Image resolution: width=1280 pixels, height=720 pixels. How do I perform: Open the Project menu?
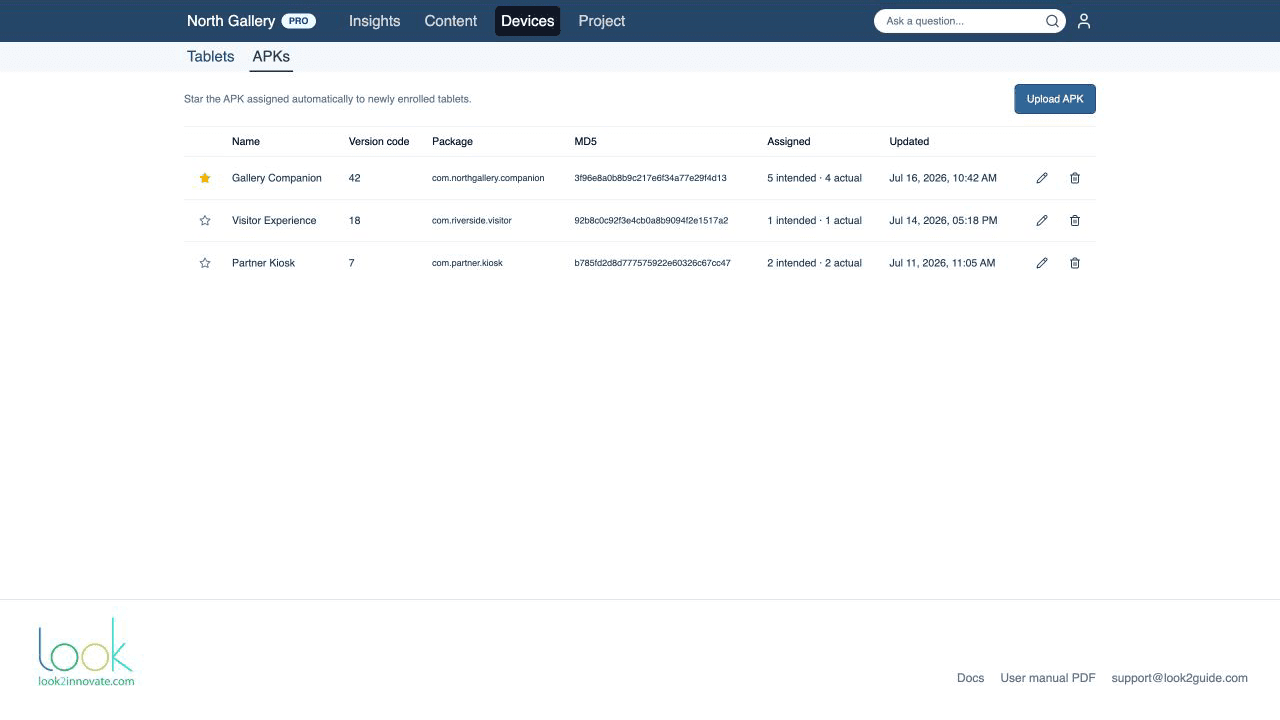click(602, 21)
